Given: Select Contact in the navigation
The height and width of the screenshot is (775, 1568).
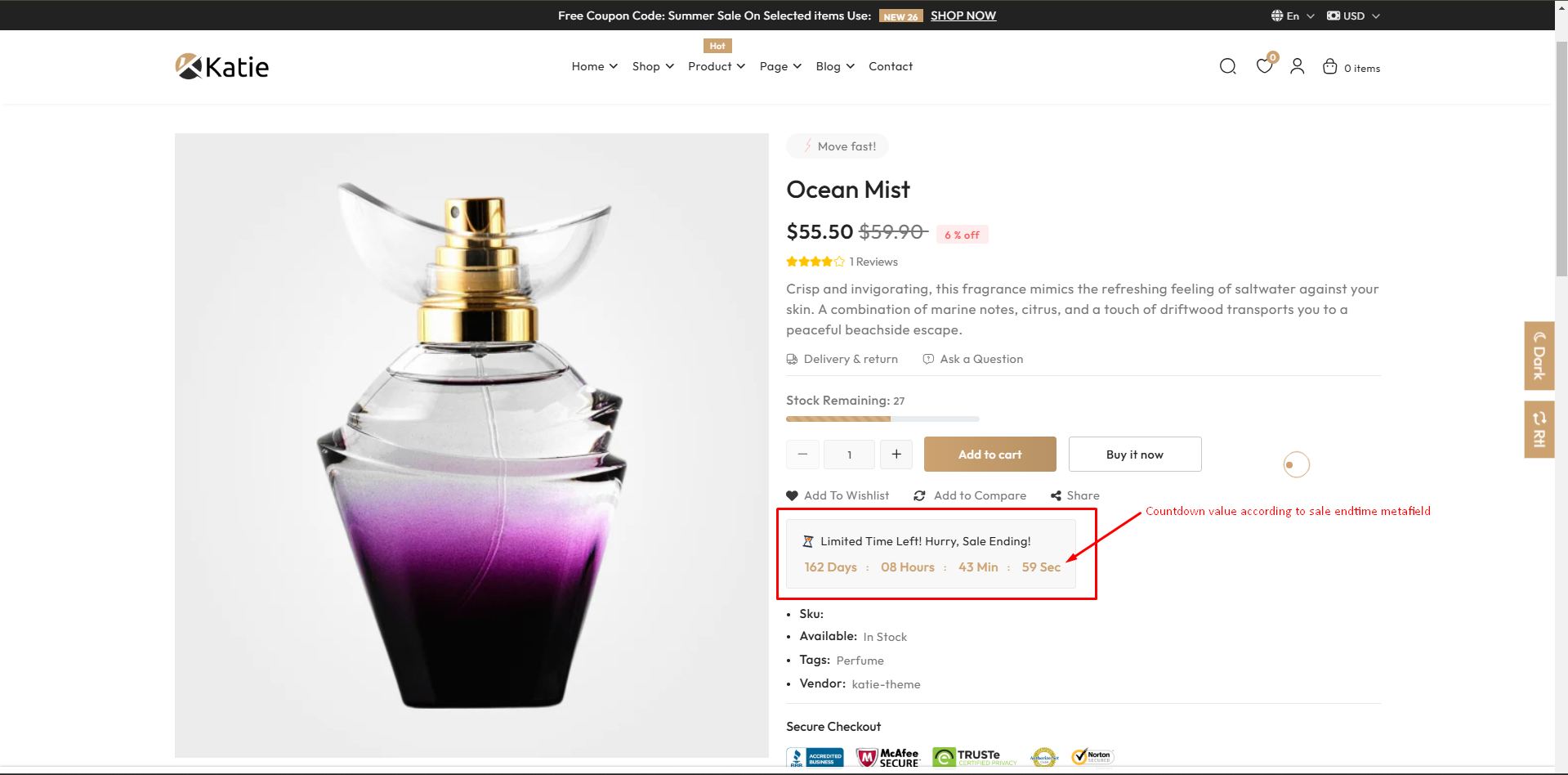Looking at the screenshot, I should (890, 66).
